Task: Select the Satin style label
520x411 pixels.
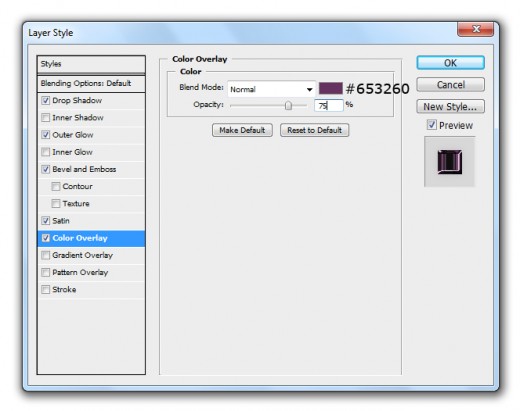Action: [61, 221]
